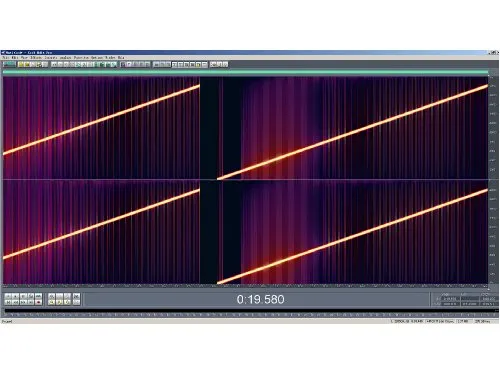The image size is (500, 375).
Task: Open the Effects menu
Action: (36, 58)
